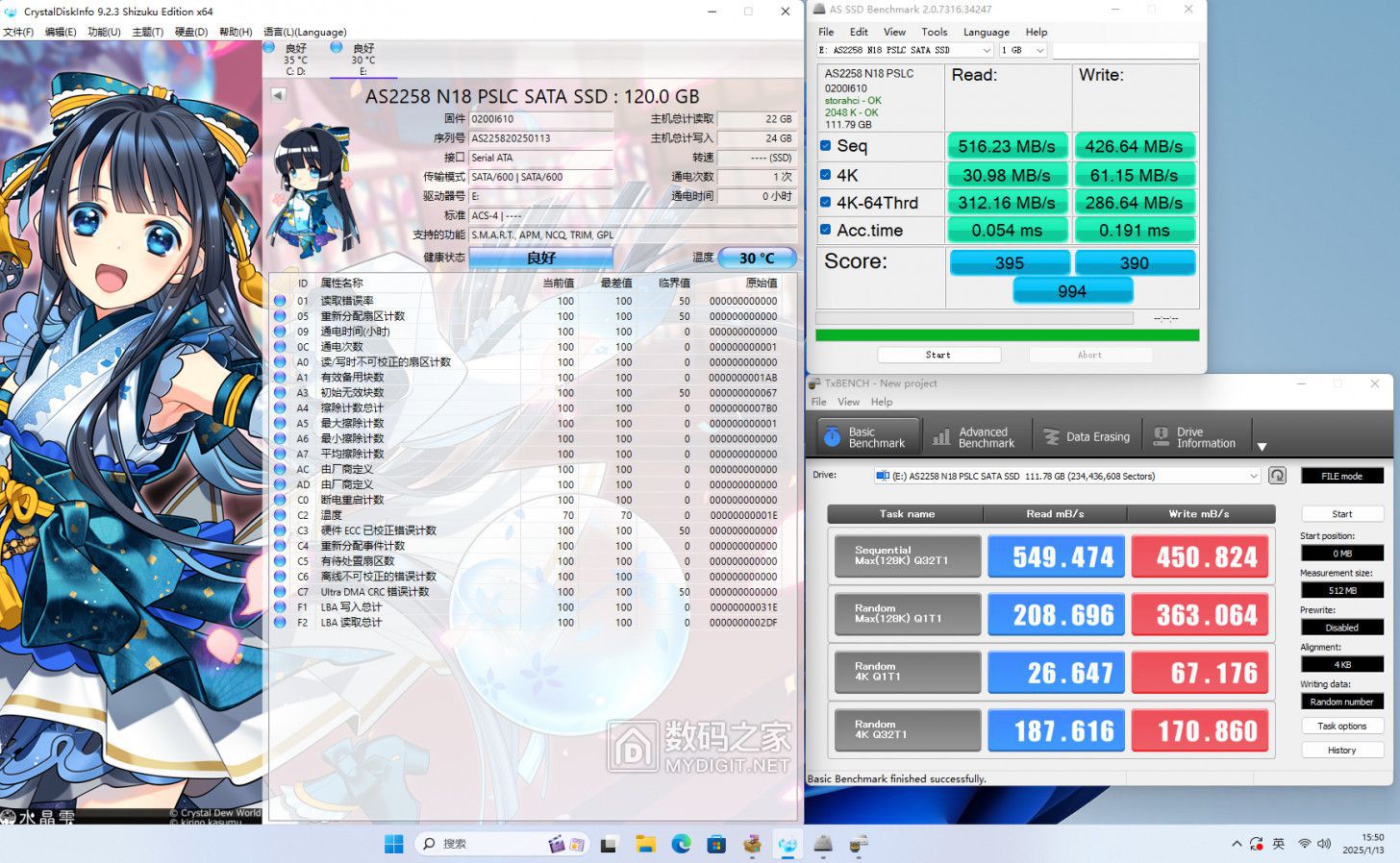The image size is (1400, 863).
Task: Toggle the Random 4K Q1T1 task button
Action: (x=908, y=672)
